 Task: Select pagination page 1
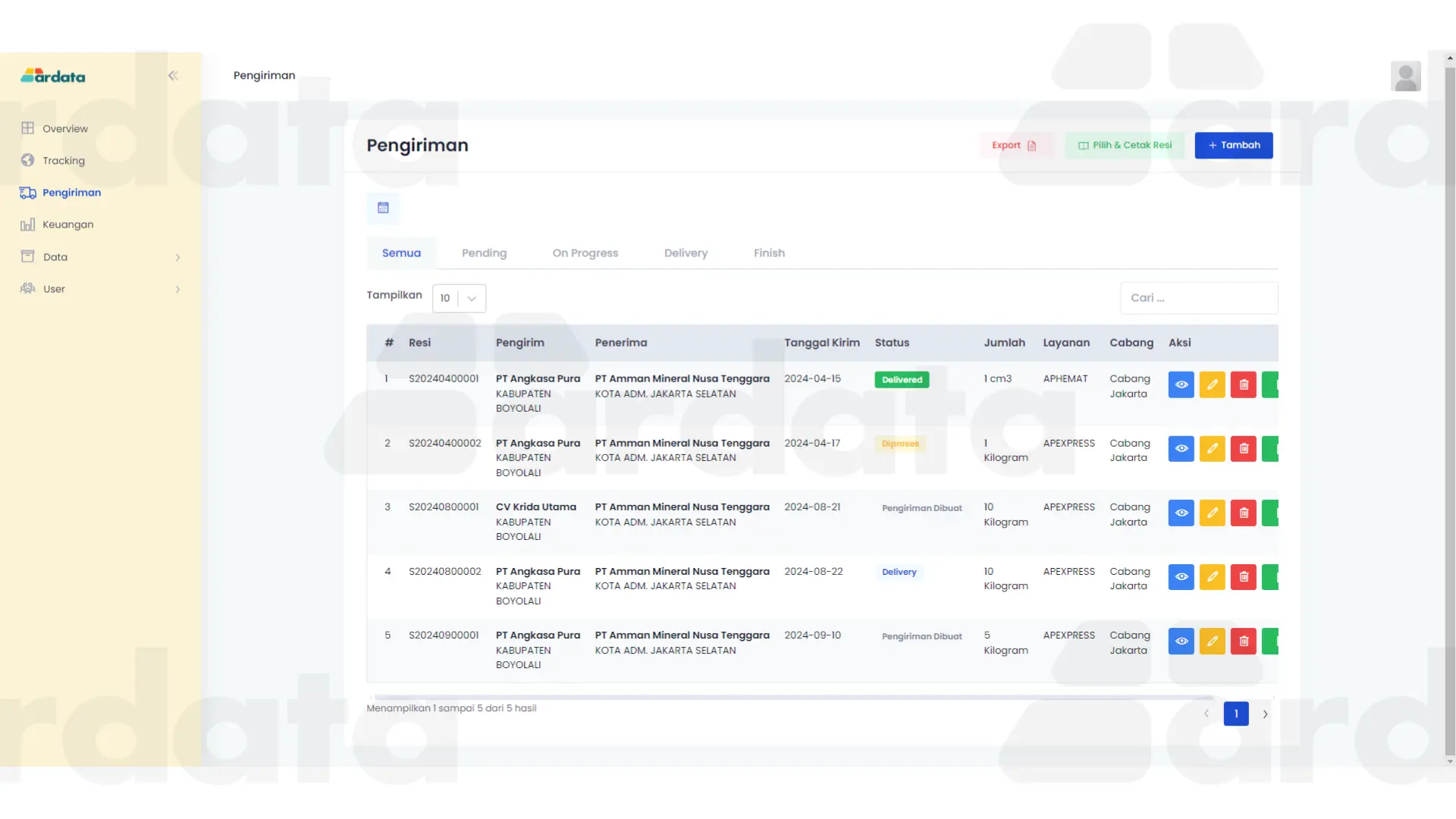[1236, 714]
